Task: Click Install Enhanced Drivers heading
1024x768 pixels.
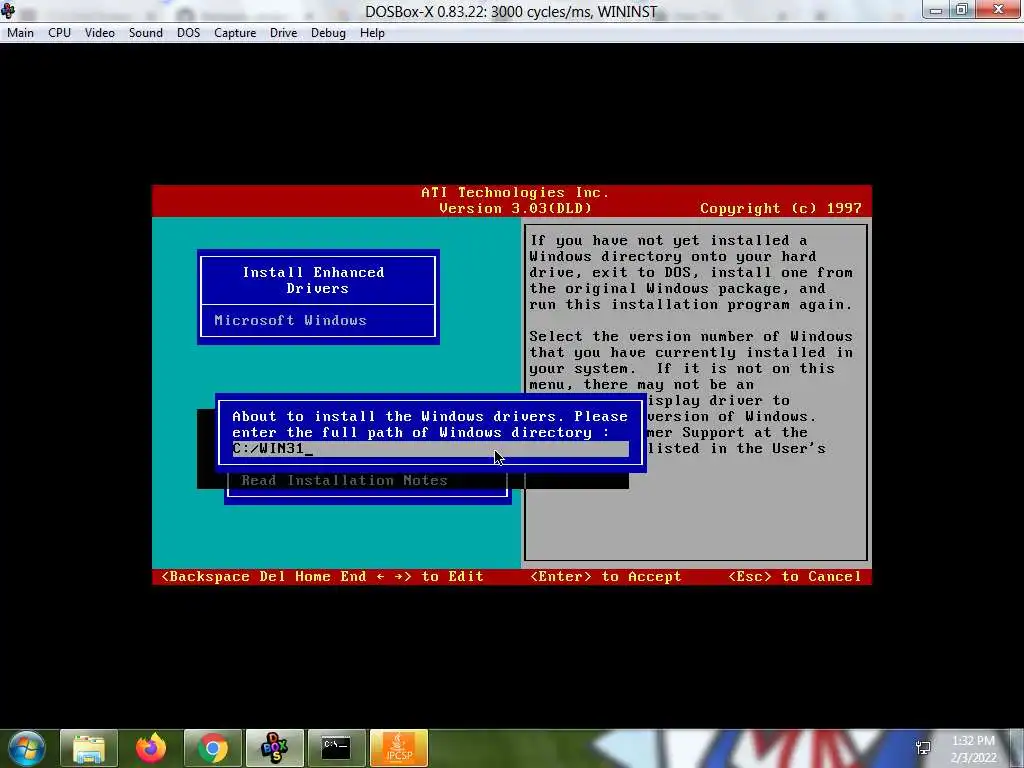Action: click(314, 280)
